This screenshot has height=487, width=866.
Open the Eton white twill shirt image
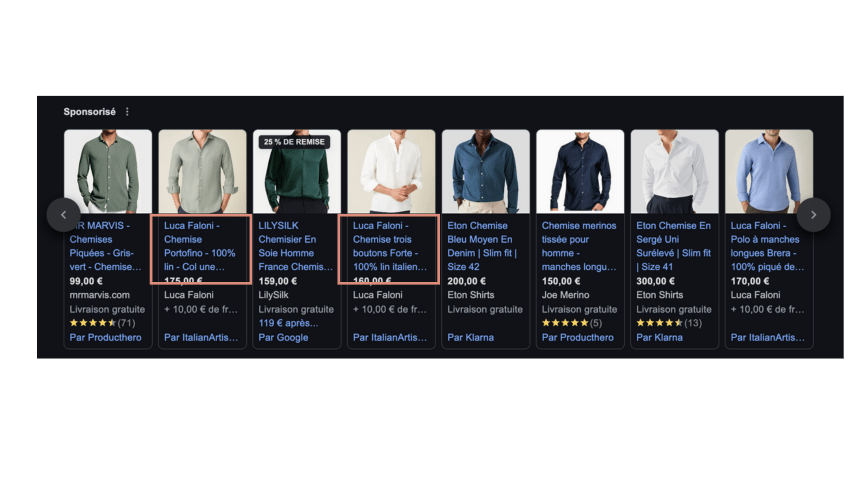[675, 171]
